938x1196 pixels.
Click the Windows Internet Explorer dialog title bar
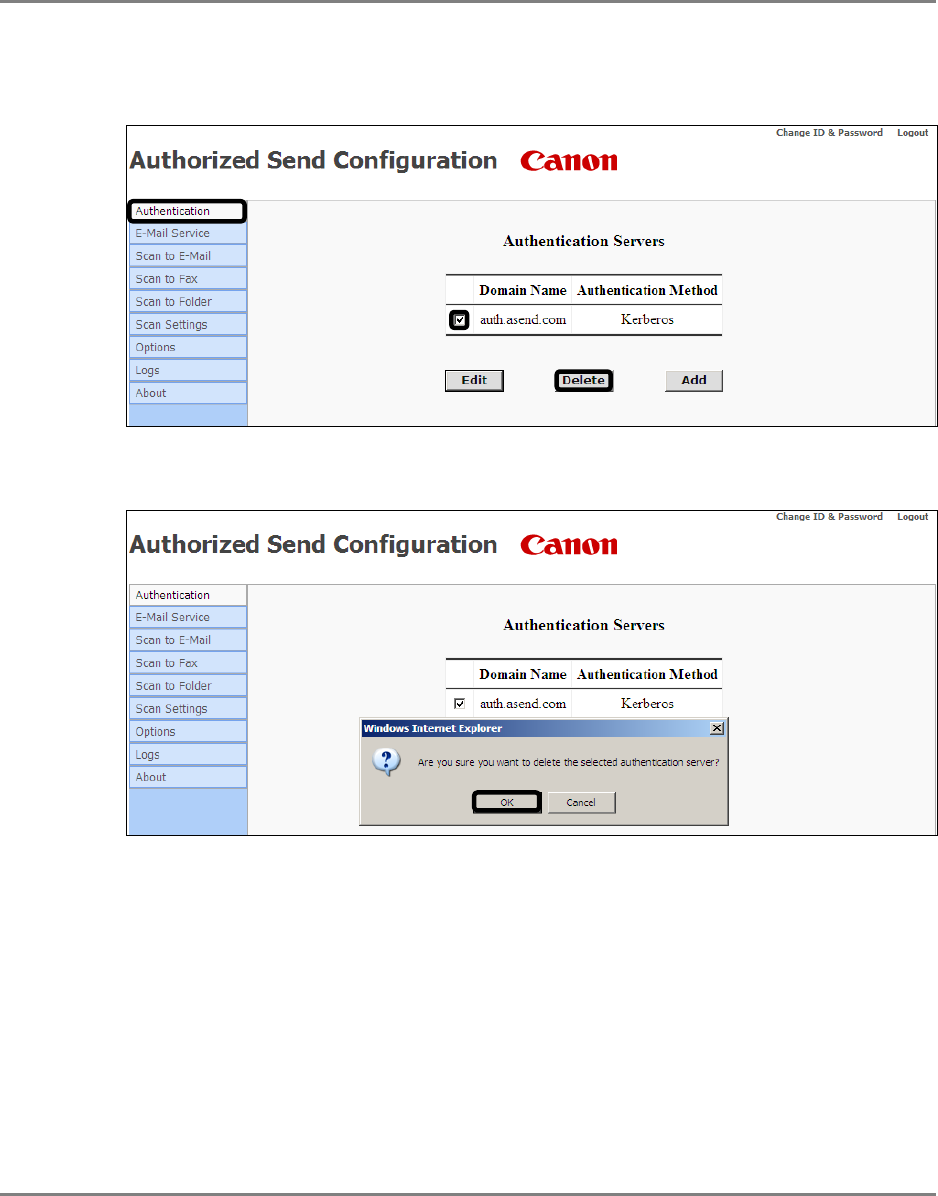[x=530, y=729]
